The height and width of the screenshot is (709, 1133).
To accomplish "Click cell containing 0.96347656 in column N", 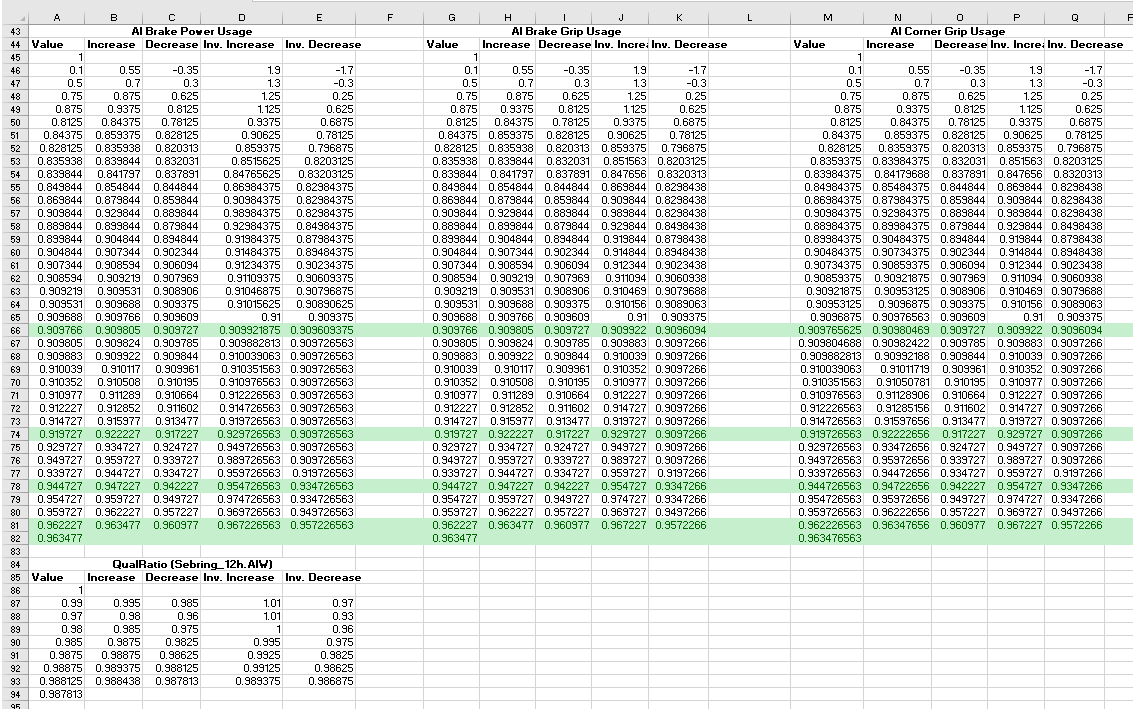I will pos(897,525).
